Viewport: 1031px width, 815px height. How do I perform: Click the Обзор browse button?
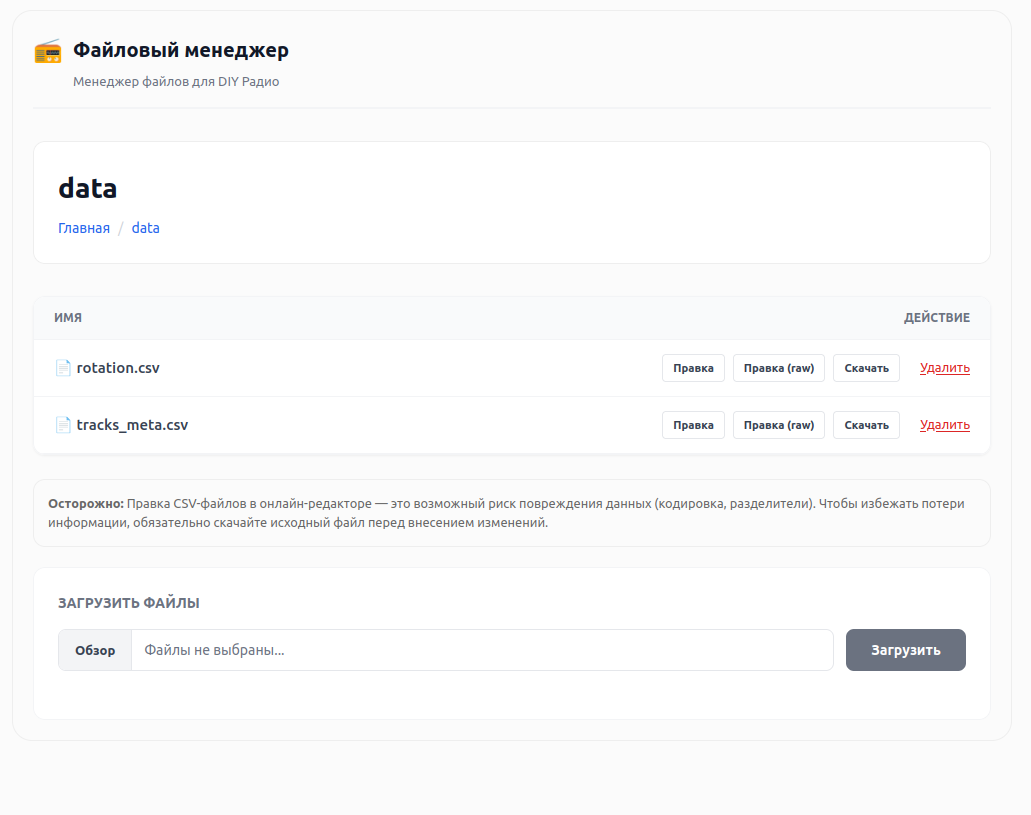pyautogui.click(x=95, y=650)
